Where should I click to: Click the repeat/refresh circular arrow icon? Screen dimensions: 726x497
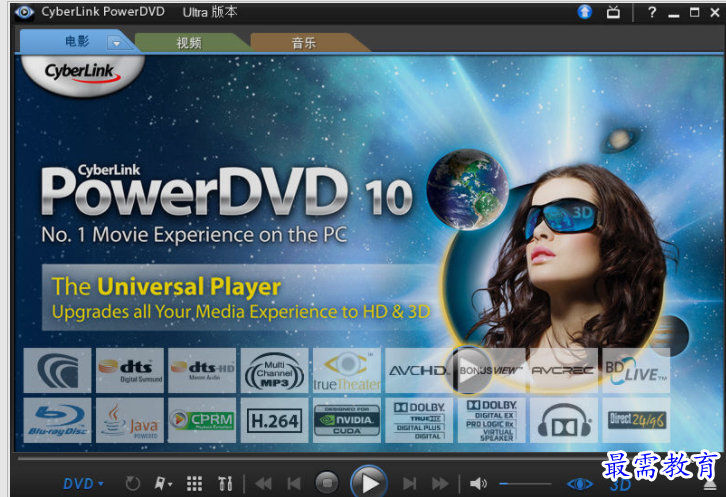click(x=132, y=484)
